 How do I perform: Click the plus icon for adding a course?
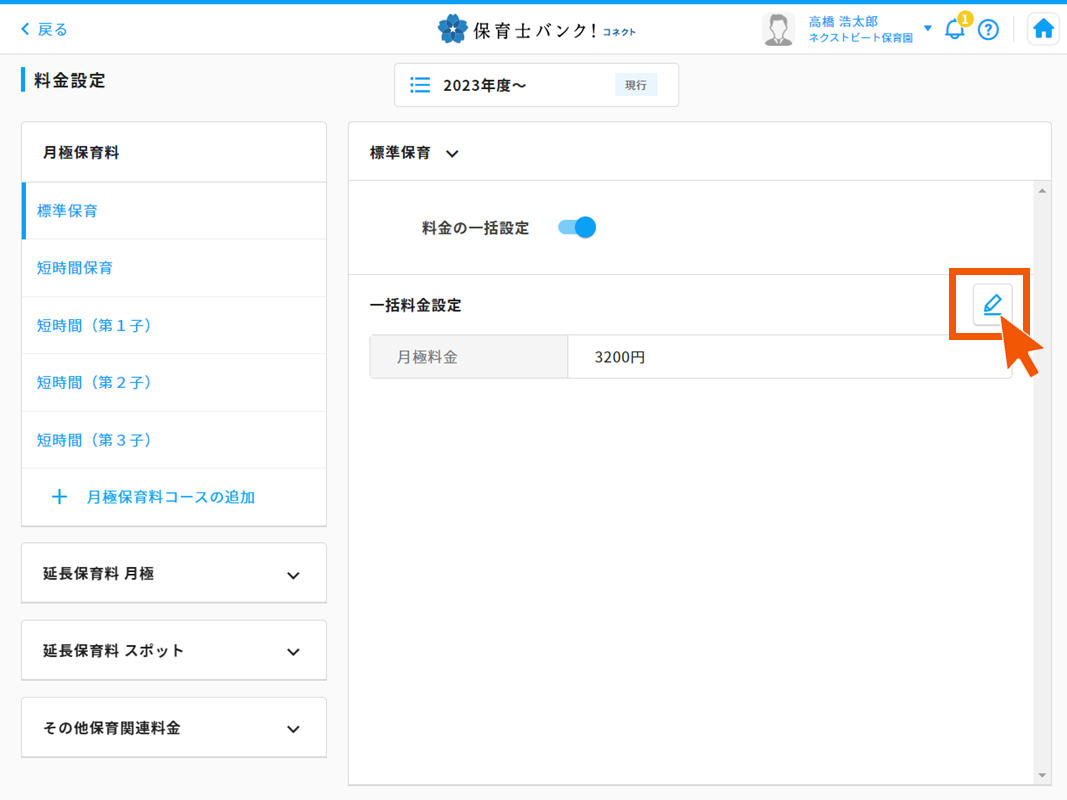tap(60, 497)
